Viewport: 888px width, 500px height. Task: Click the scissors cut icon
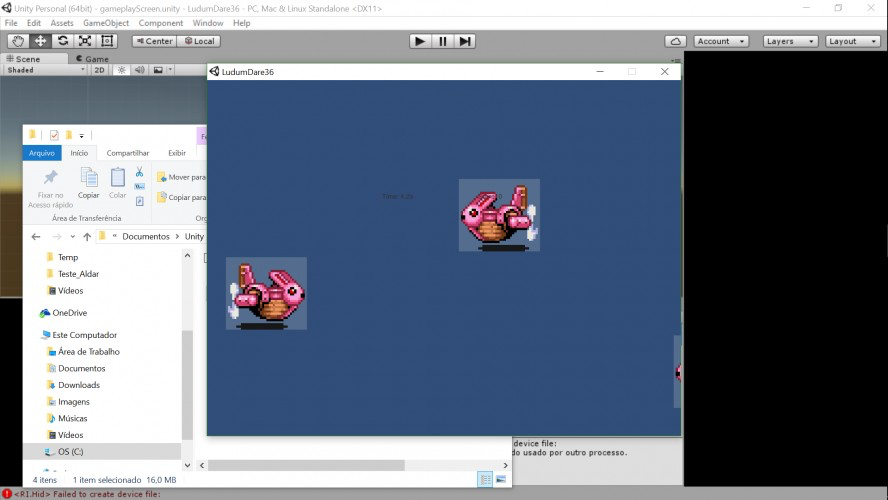pos(139,172)
